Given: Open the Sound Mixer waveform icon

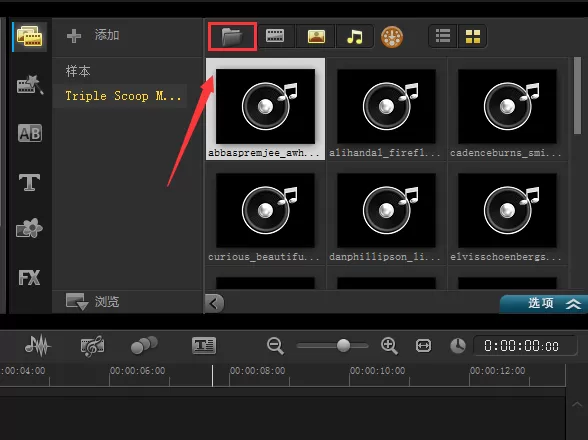Looking at the screenshot, I should [x=38, y=345].
